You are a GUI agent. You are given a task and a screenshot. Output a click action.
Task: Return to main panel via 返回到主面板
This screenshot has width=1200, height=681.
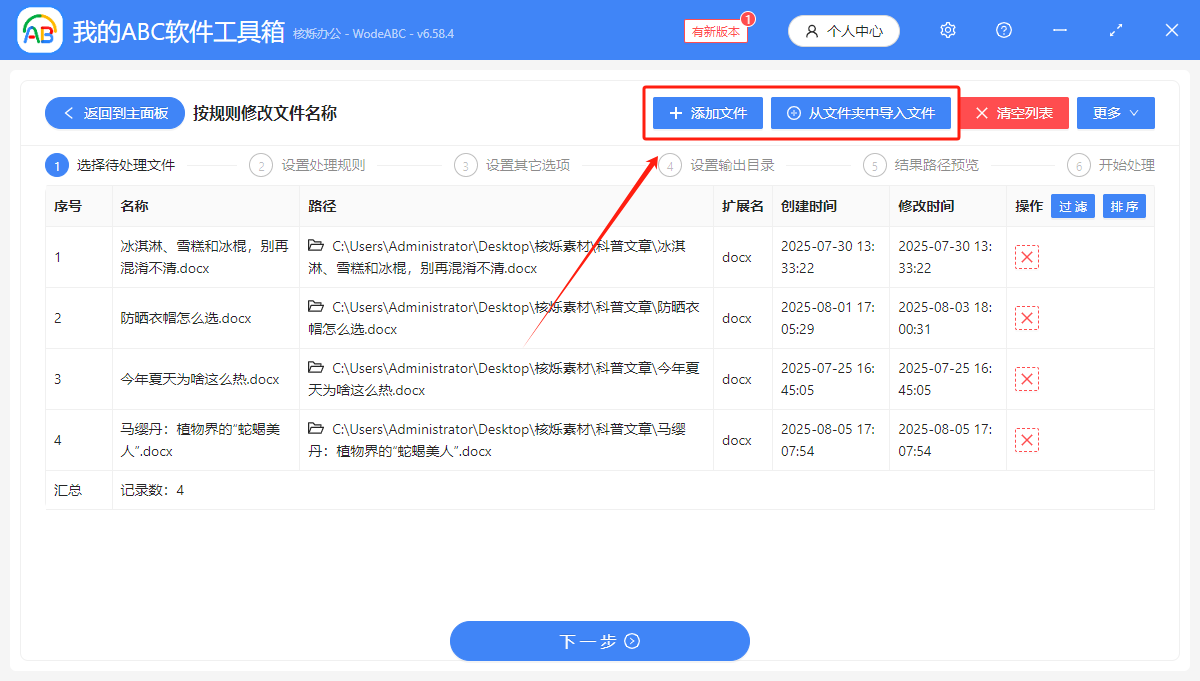(114, 112)
